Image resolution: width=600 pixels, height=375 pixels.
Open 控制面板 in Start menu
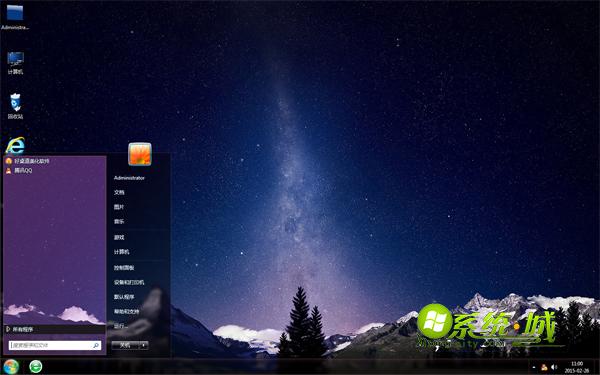(x=124, y=268)
